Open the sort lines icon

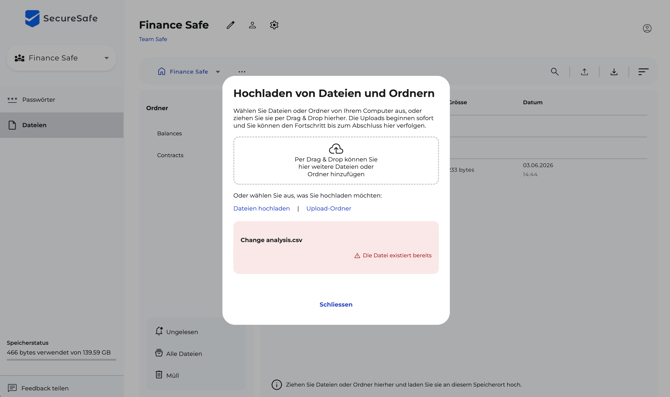tap(643, 72)
